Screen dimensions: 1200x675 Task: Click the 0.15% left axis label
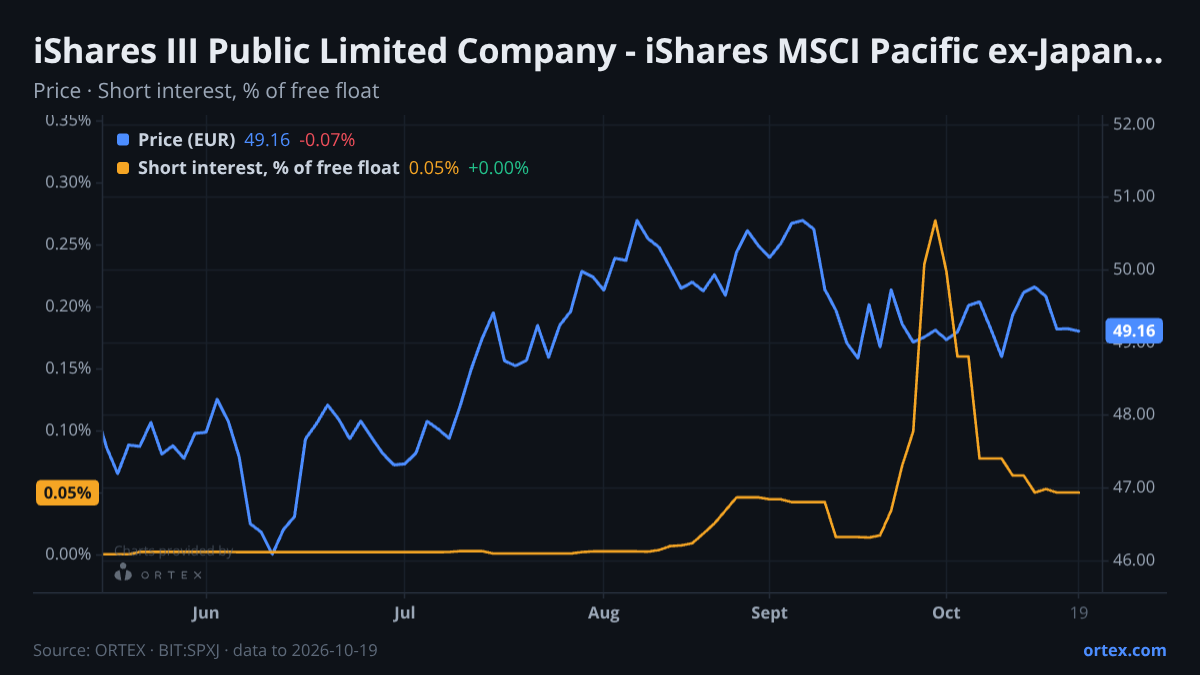67,368
